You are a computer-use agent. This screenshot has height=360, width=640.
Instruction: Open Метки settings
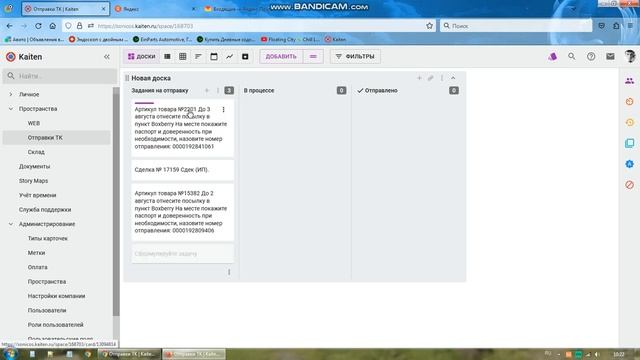point(36,253)
